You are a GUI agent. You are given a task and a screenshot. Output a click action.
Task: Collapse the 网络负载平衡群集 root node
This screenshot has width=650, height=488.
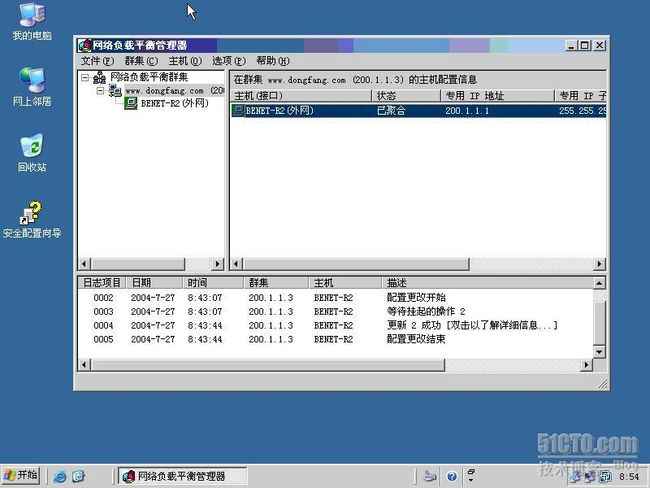click(x=85, y=78)
